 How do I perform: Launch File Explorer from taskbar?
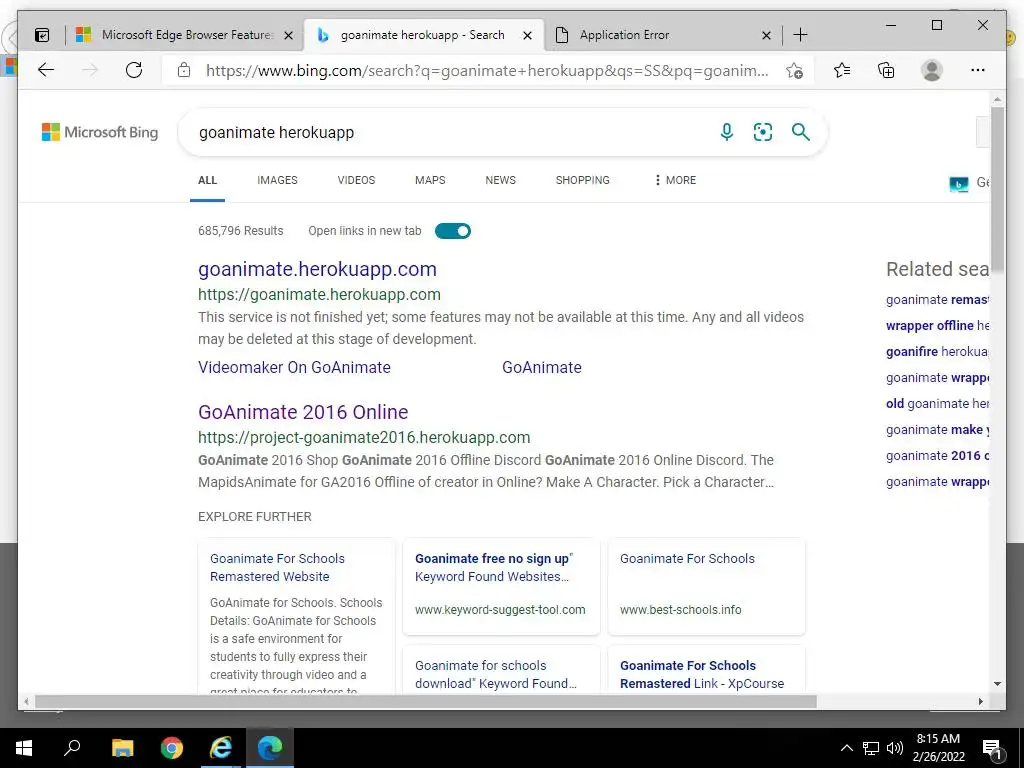pos(122,748)
